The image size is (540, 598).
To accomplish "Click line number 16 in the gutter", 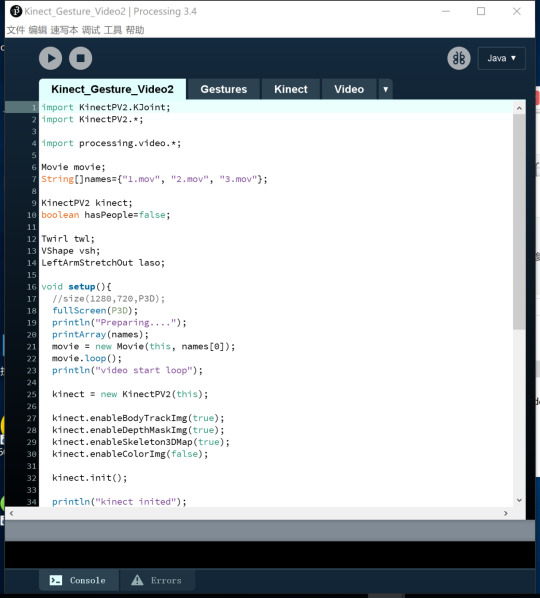I will coord(32,287).
